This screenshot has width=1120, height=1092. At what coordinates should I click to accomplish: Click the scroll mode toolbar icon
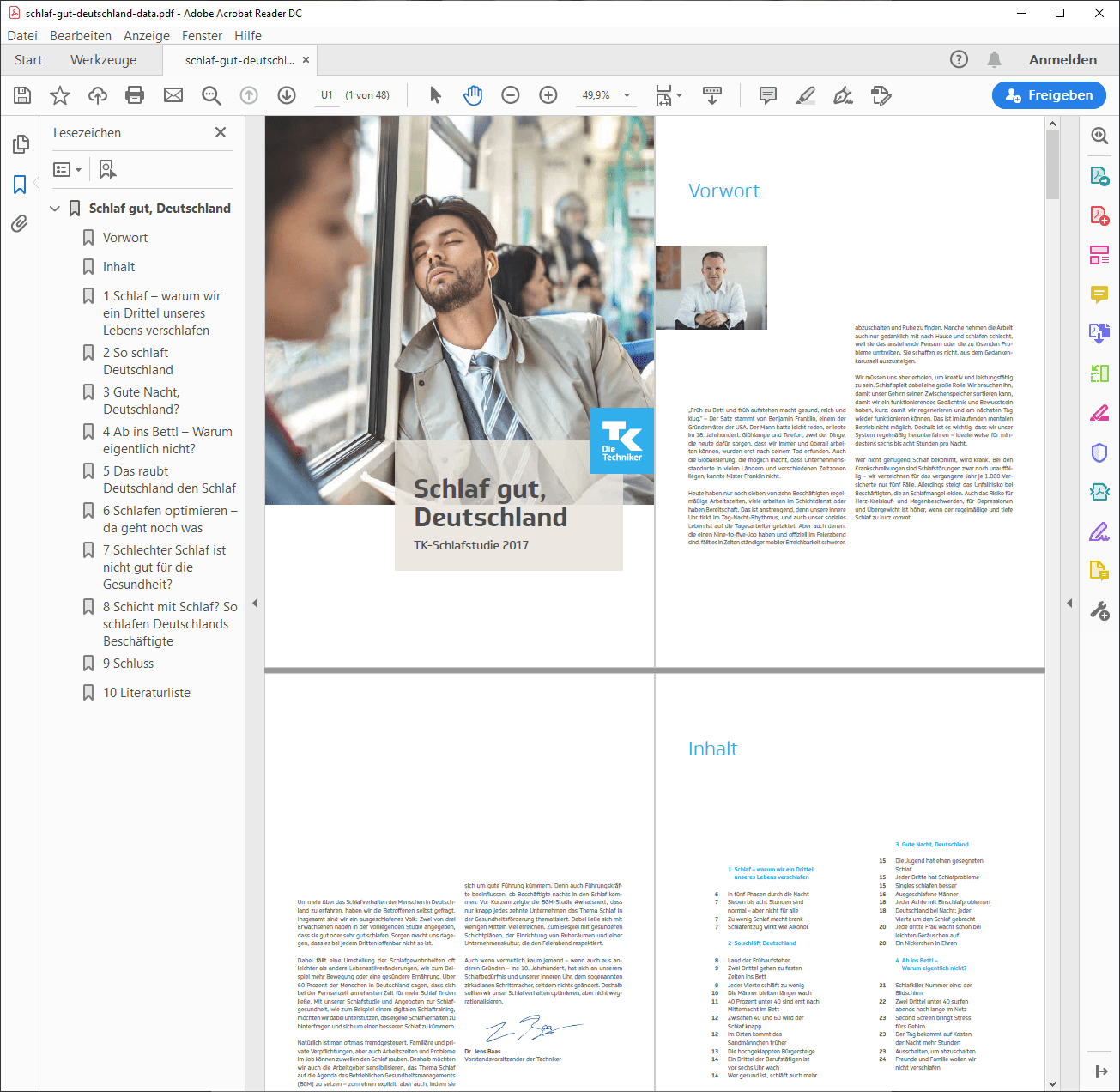click(712, 95)
